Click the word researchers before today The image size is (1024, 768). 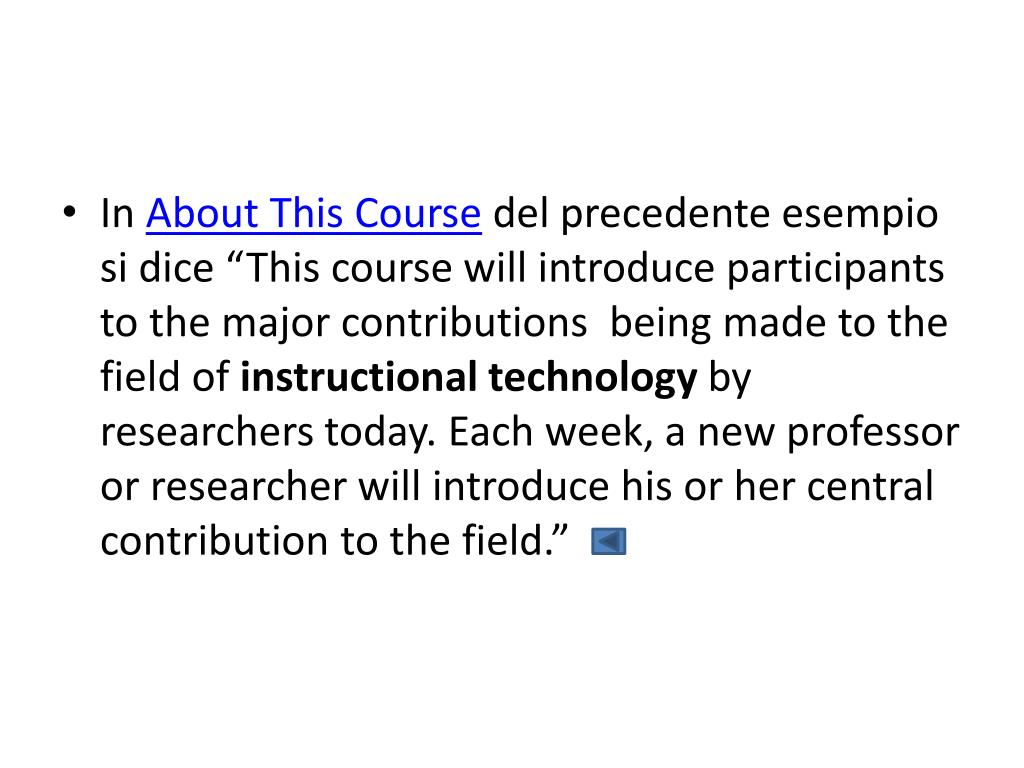click(x=207, y=432)
